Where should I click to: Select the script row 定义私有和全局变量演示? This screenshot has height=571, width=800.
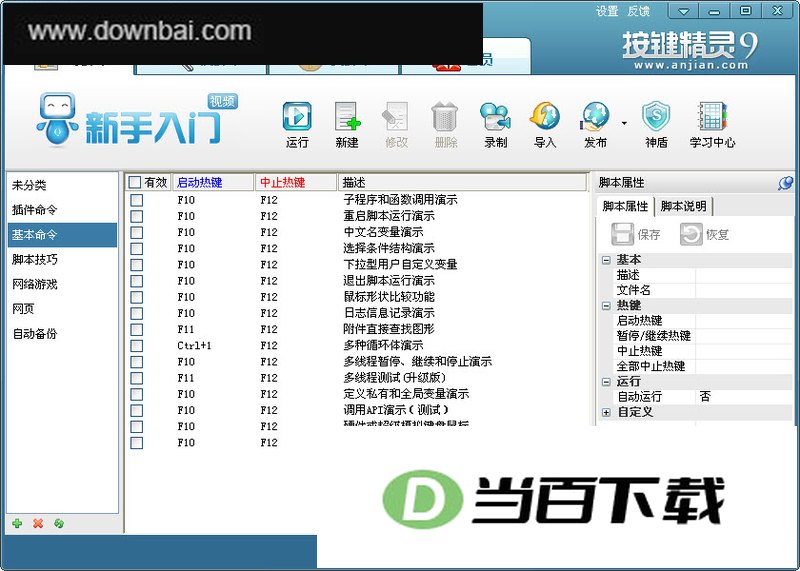356,394
